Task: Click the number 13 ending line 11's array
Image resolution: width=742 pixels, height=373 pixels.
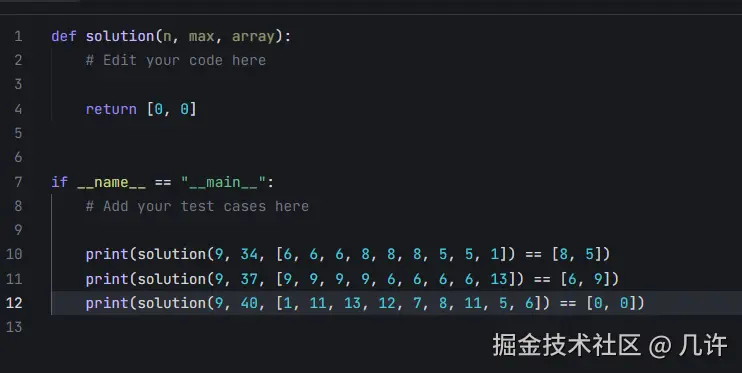Action: 499,279
